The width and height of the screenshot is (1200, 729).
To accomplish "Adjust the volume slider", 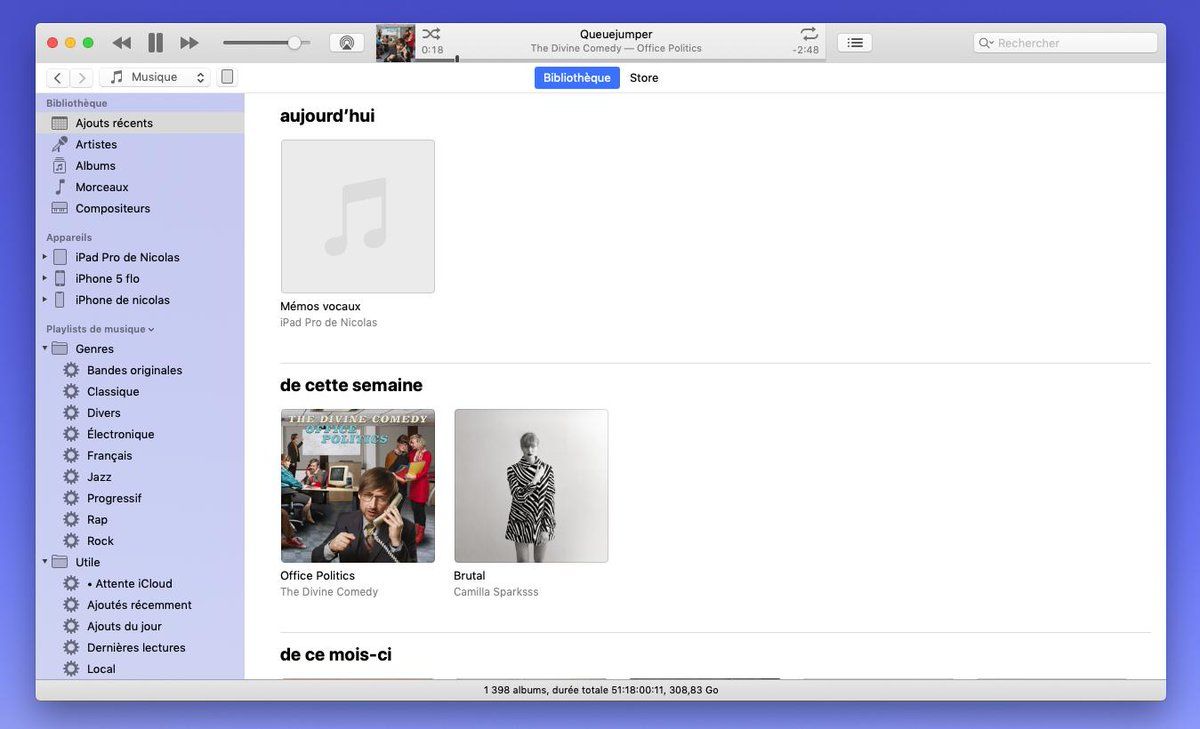I will tap(266, 43).
